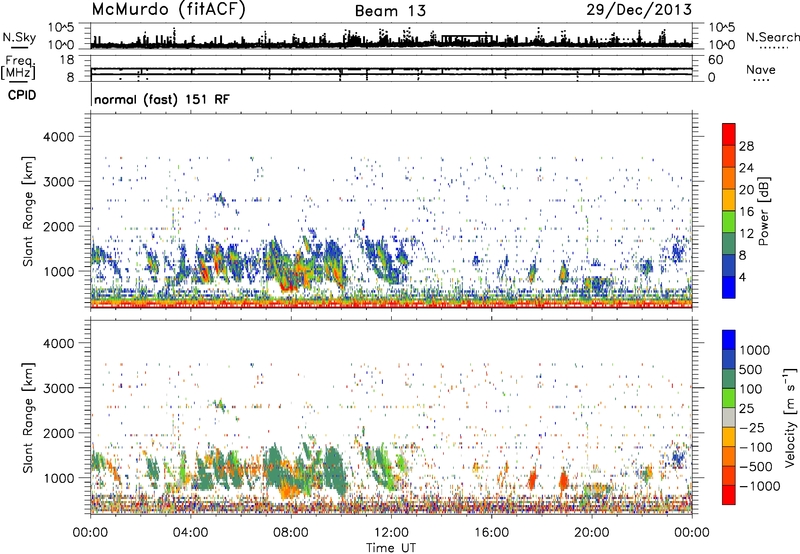Click the 3000 tick of velocity panel

pos(58,388)
